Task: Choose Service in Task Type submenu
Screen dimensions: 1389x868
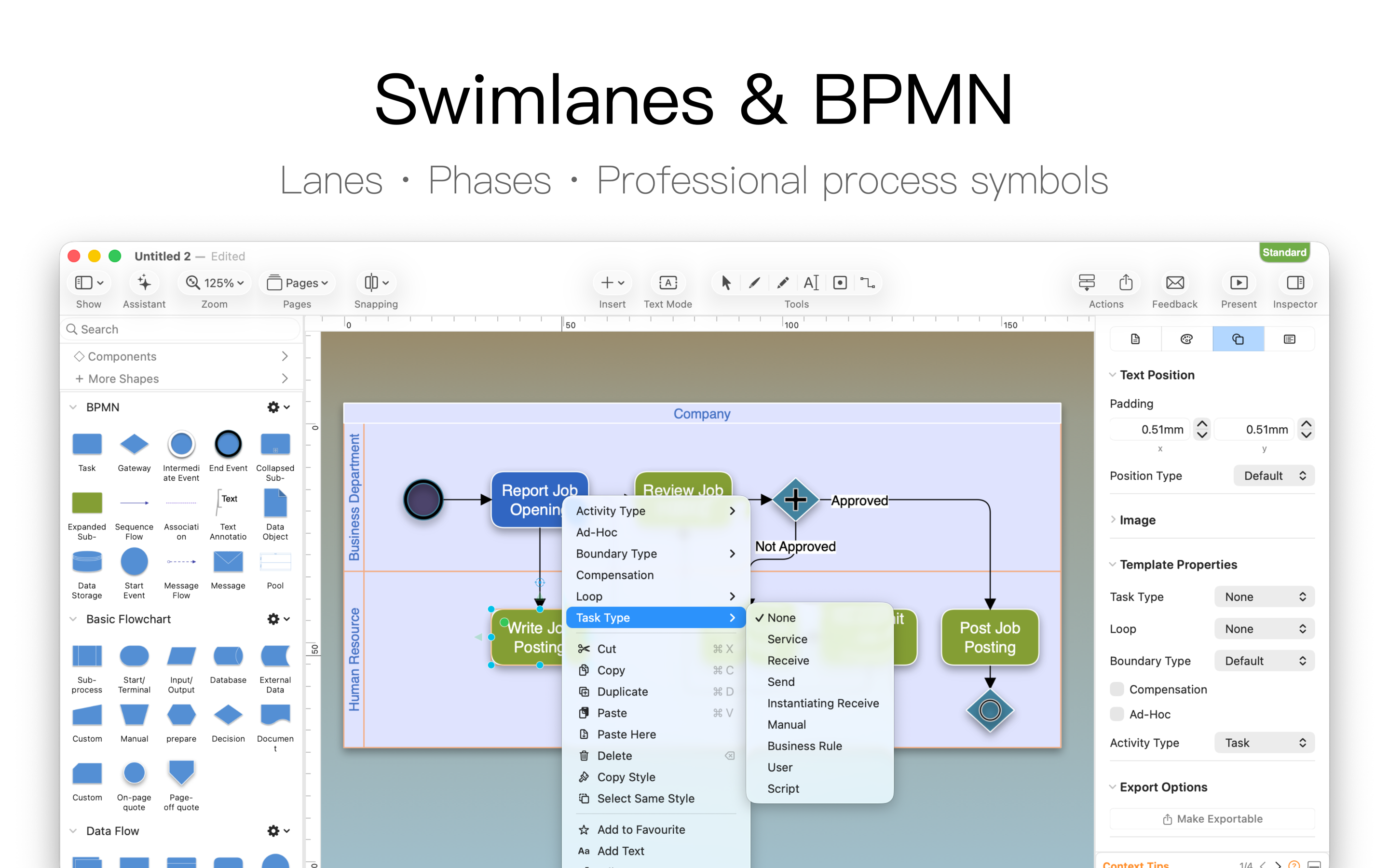Action: 819,639
